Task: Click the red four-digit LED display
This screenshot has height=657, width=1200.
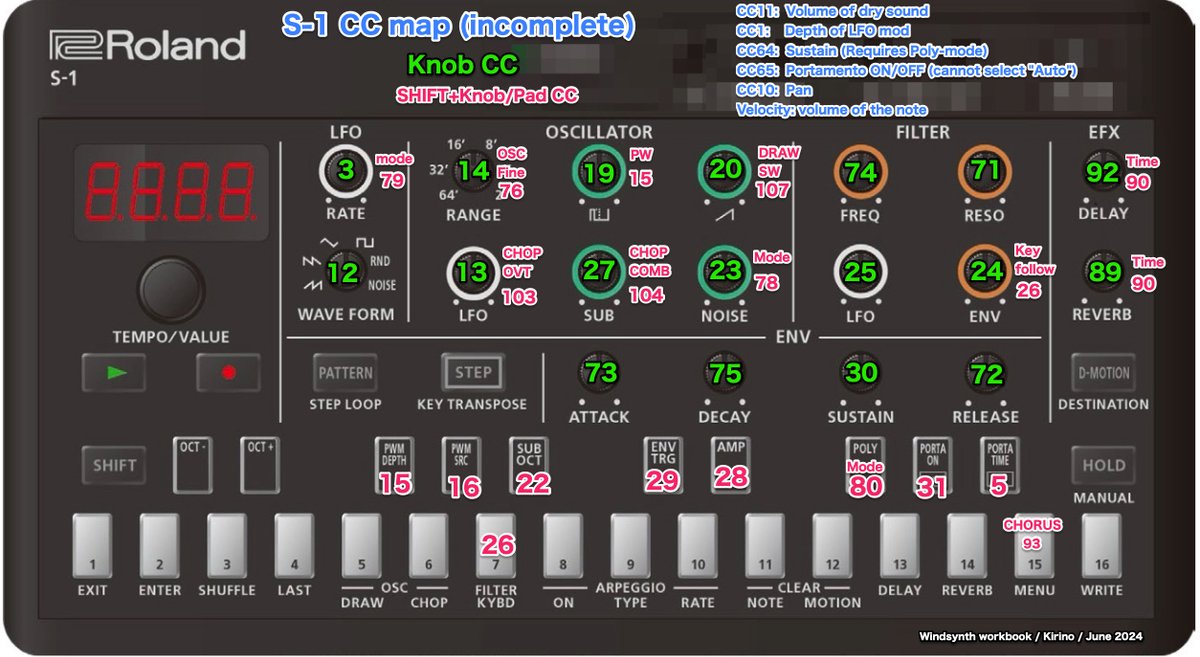Action: tap(169, 193)
